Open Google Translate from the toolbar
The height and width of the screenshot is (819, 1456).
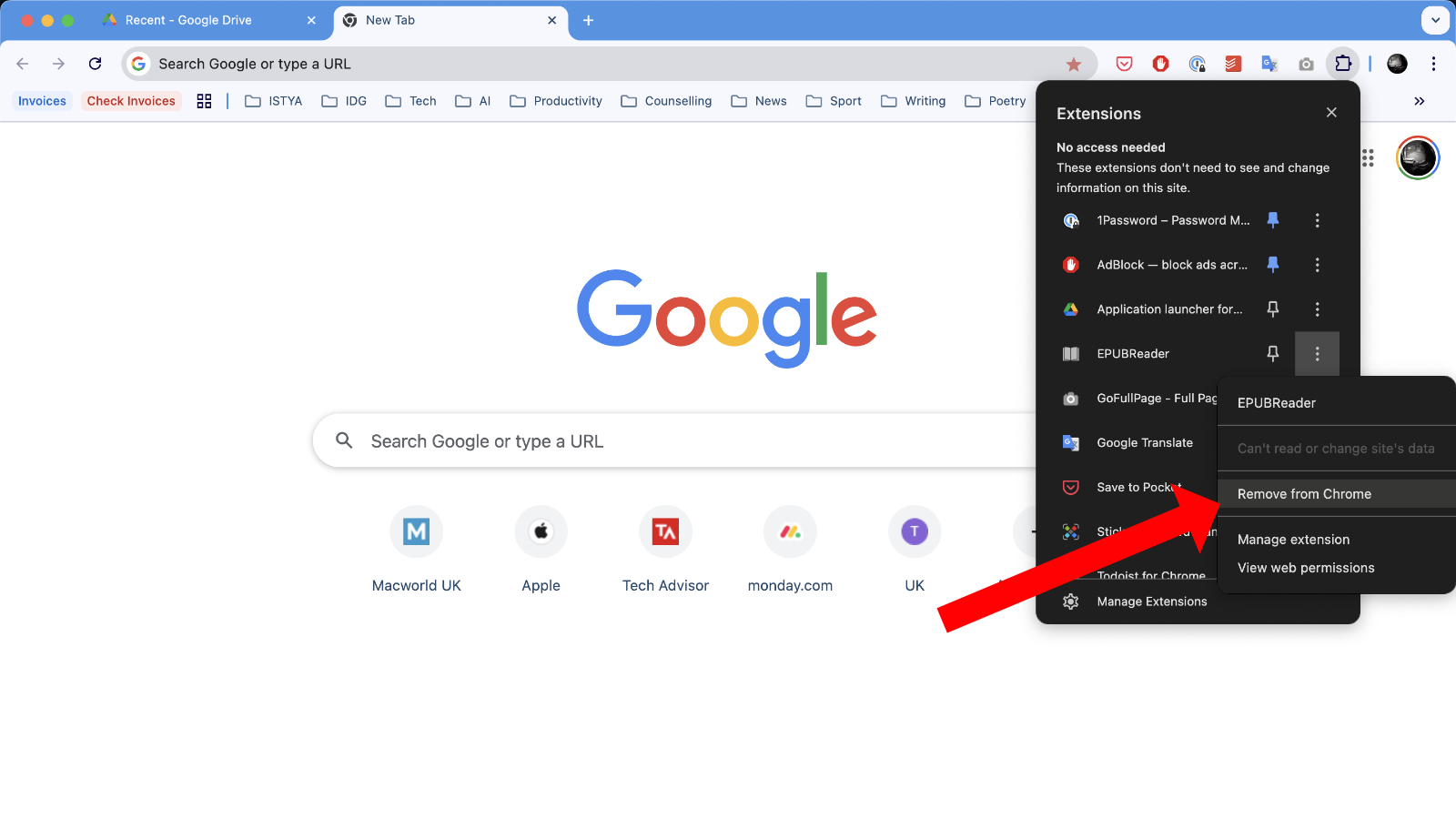pos(1269,64)
